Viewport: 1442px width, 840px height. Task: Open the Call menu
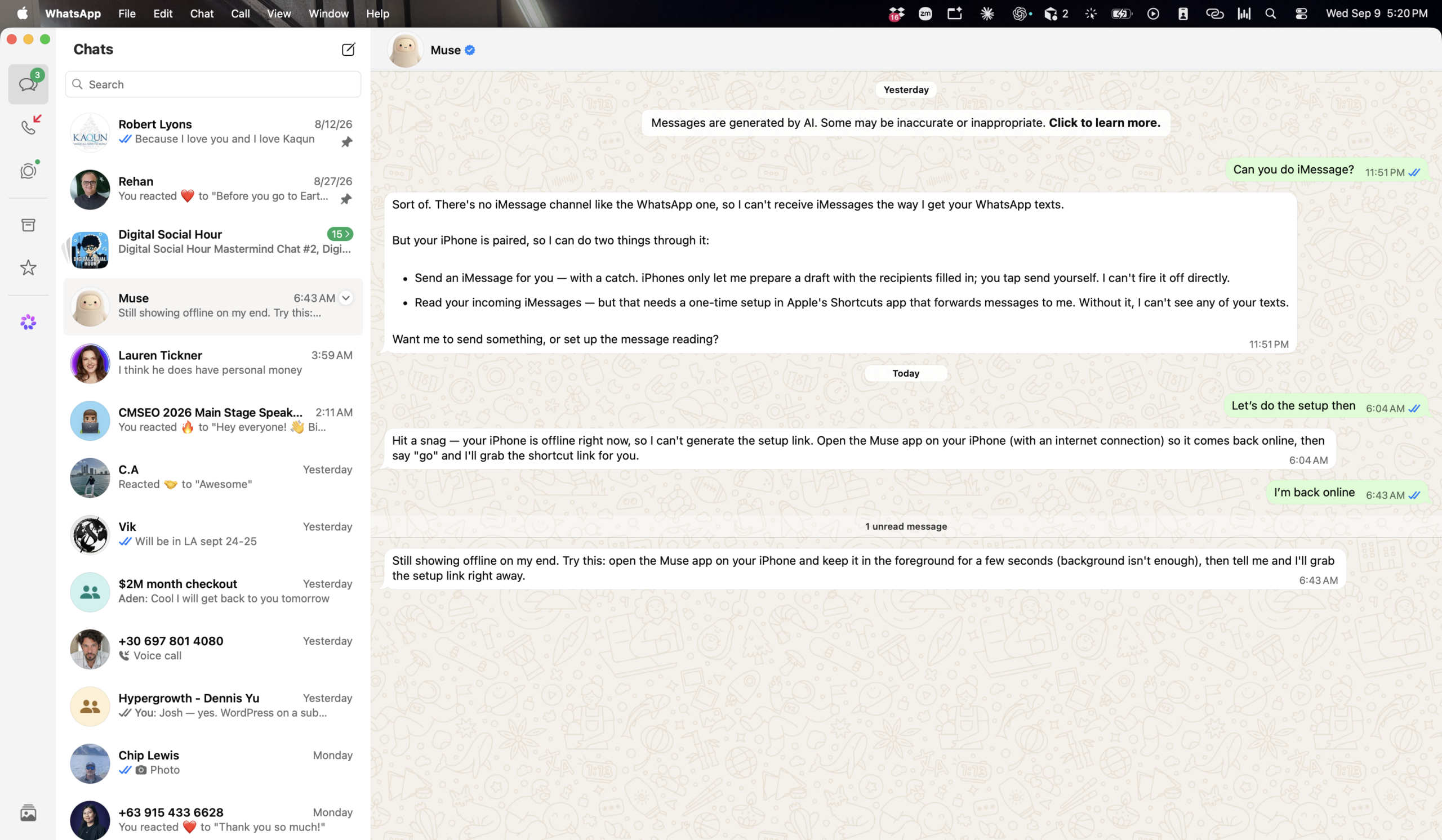[x=241, y=13]
